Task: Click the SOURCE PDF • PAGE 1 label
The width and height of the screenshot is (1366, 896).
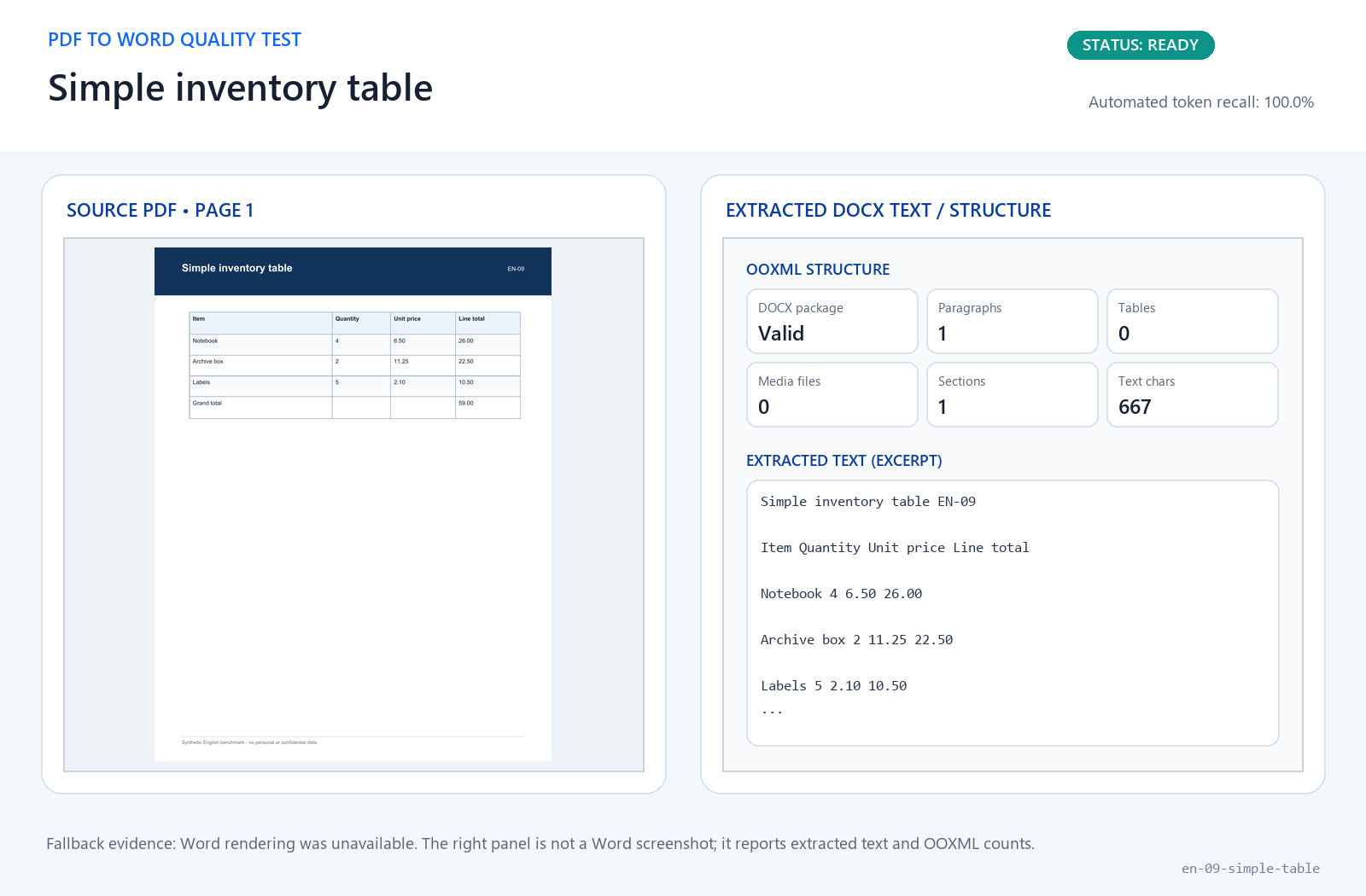Action: 160,210
